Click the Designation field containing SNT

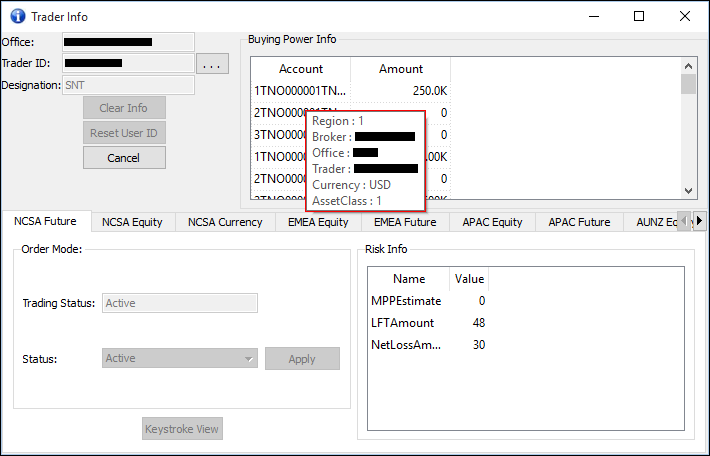point(128,86)
